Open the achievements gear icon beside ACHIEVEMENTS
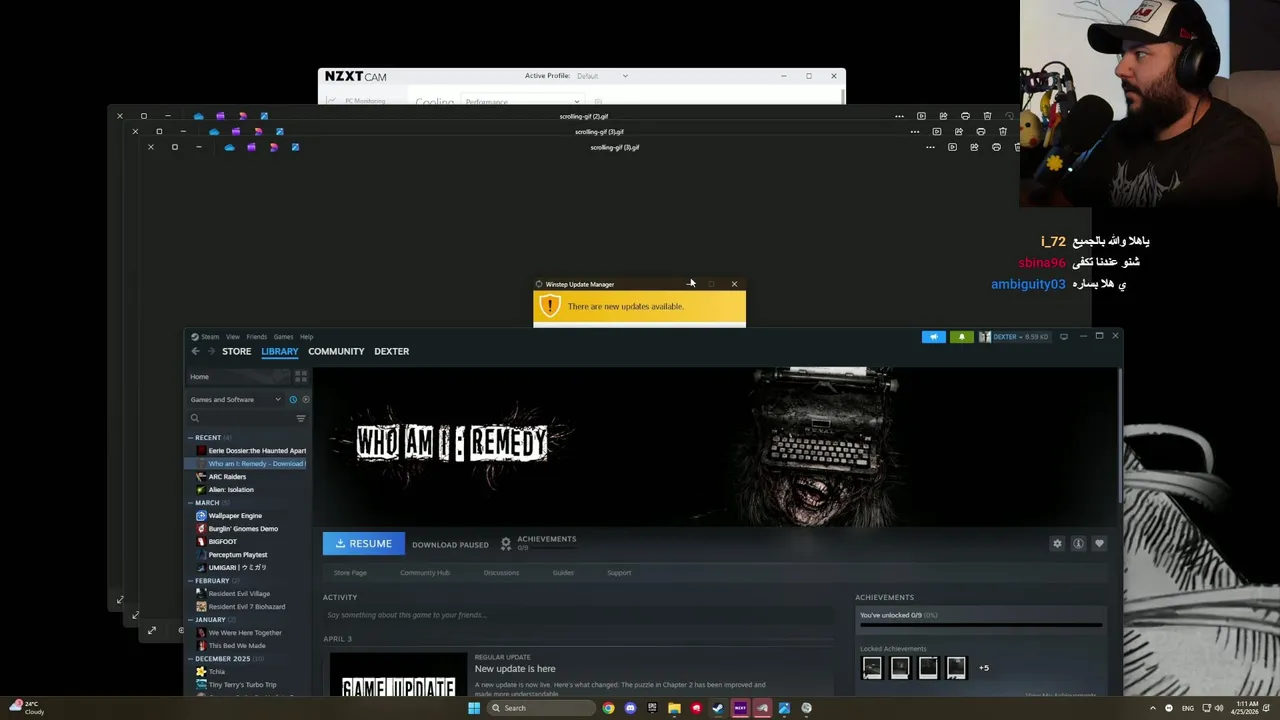Screen dimensions: 1280x720 (506, 543)
